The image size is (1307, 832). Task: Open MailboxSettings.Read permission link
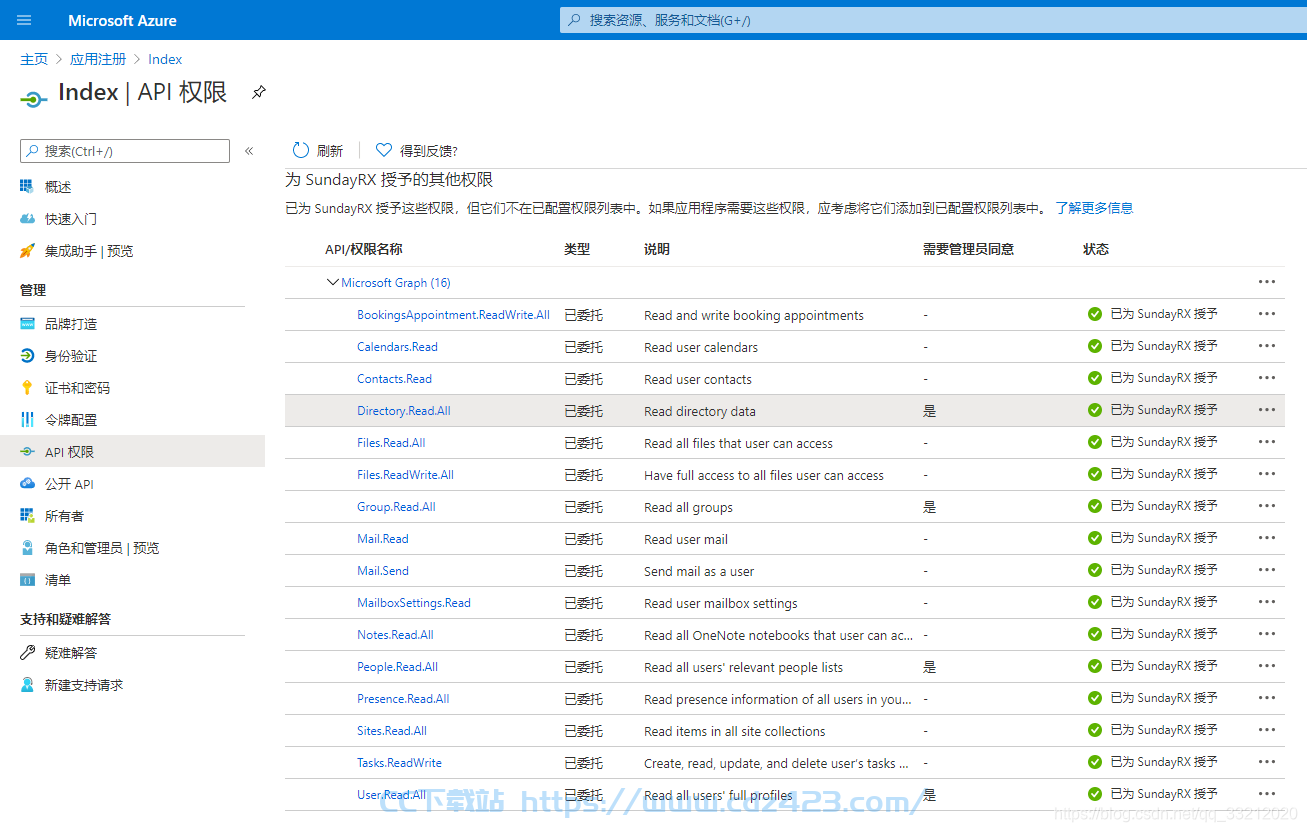[x=414, y=602]
